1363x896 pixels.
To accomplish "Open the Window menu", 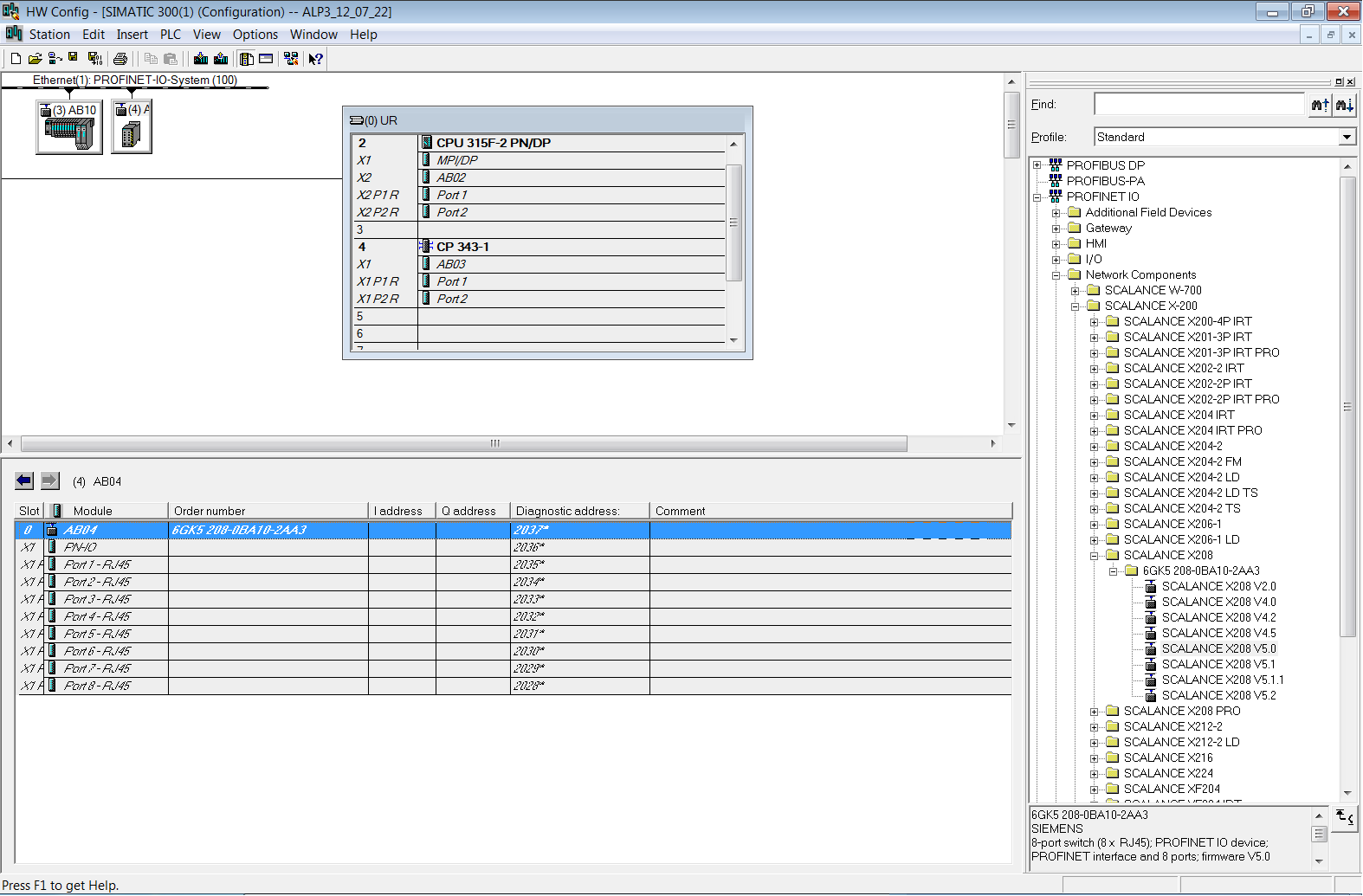I will pos(313,35).
